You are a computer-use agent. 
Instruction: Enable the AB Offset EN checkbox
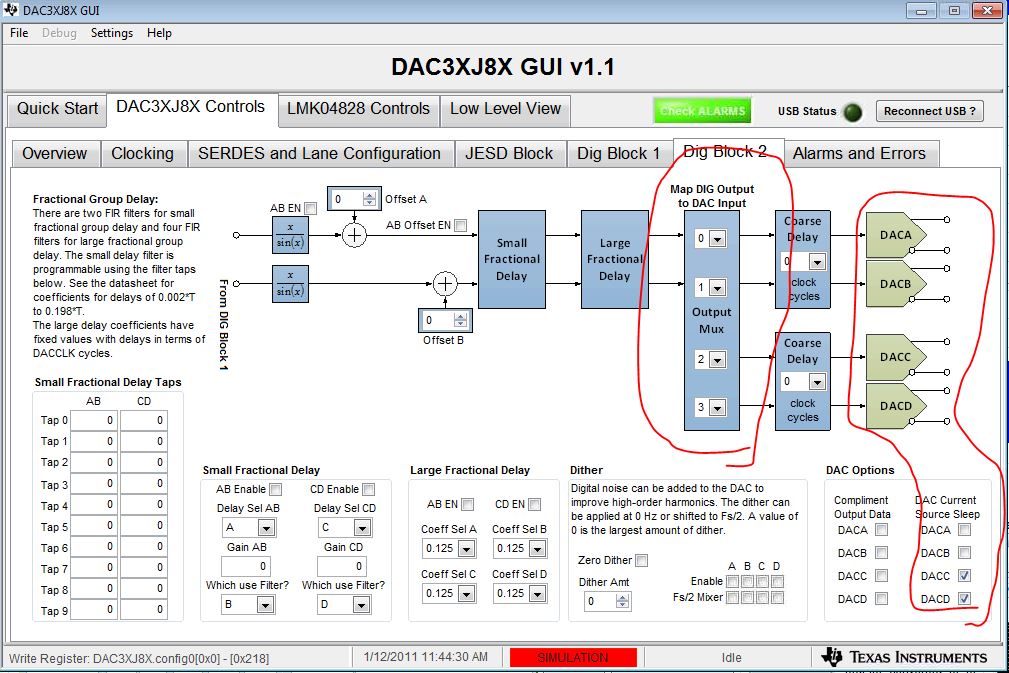point(461,225)
